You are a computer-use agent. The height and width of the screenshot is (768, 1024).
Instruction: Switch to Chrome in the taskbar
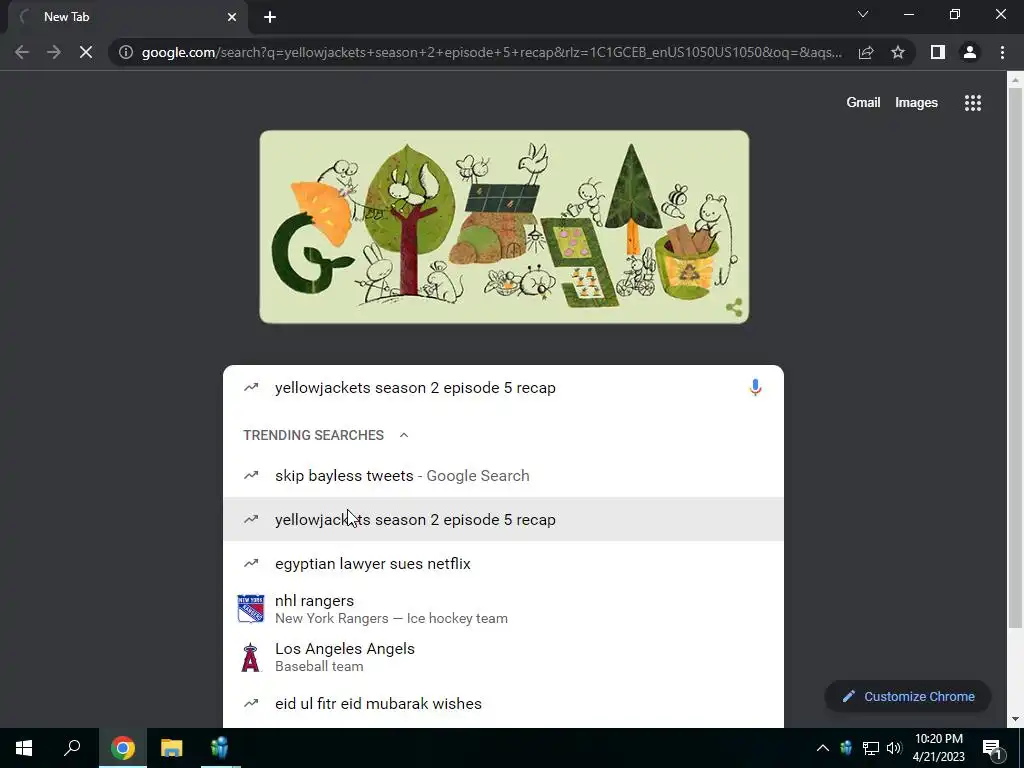(123, 748)
